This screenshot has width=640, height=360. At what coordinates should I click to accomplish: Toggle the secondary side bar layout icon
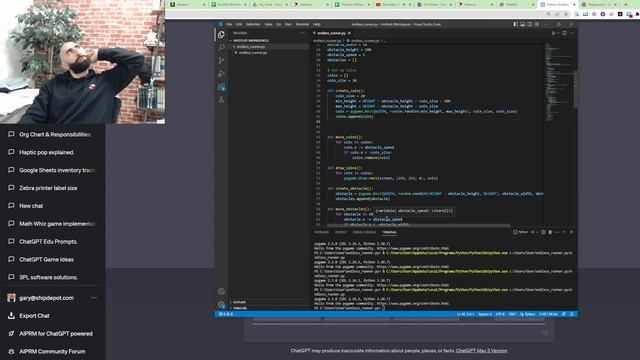[x=530, y=24]
